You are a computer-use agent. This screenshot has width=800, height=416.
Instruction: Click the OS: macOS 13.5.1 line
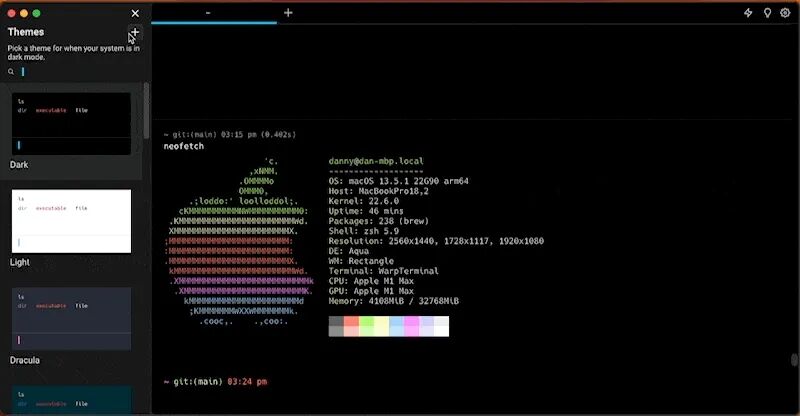click(398, 181)
